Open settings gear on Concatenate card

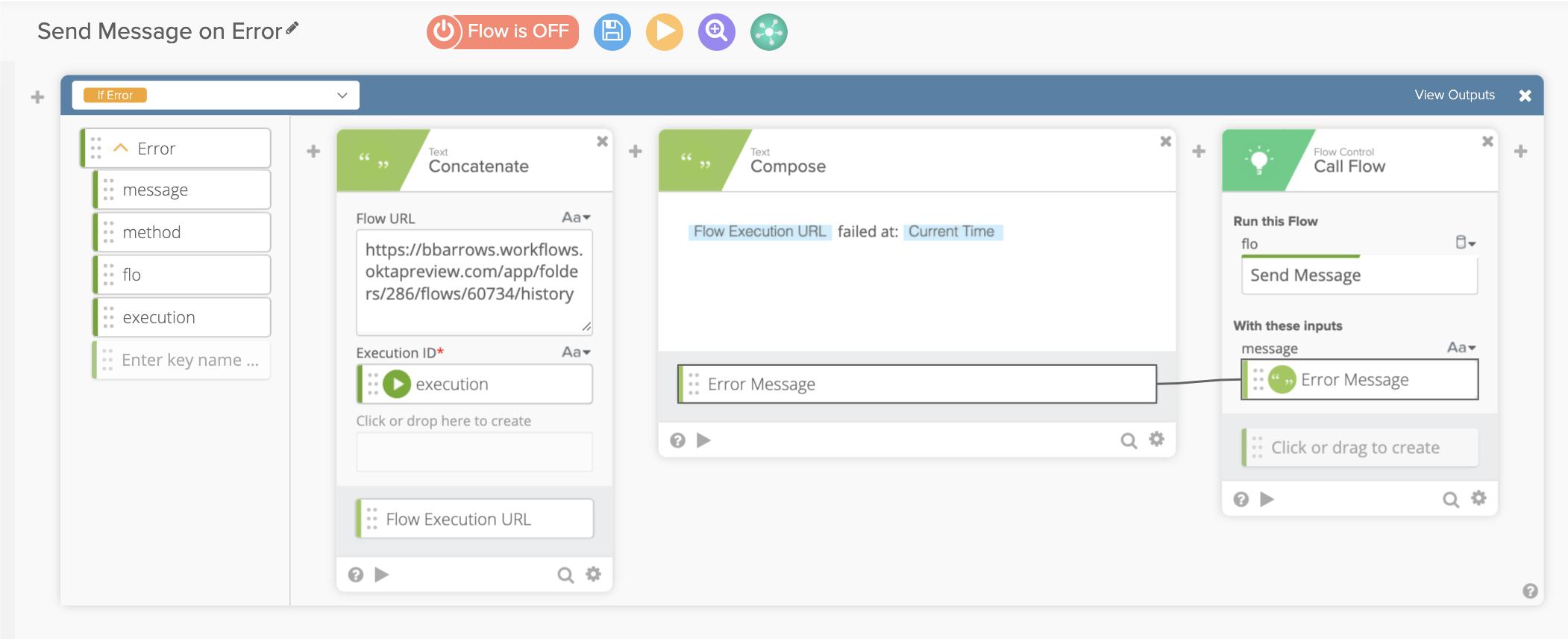click(x=593, y=574)
